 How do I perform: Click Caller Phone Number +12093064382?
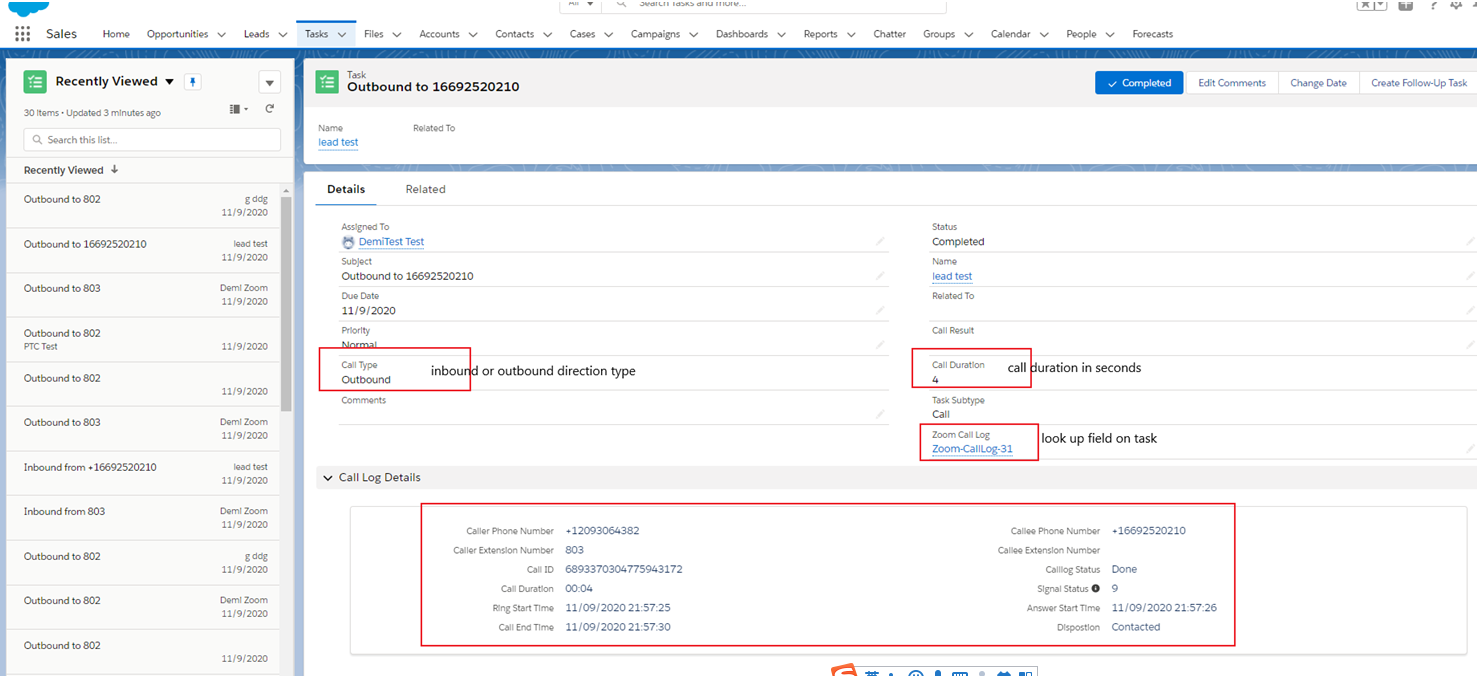point(602,531)
